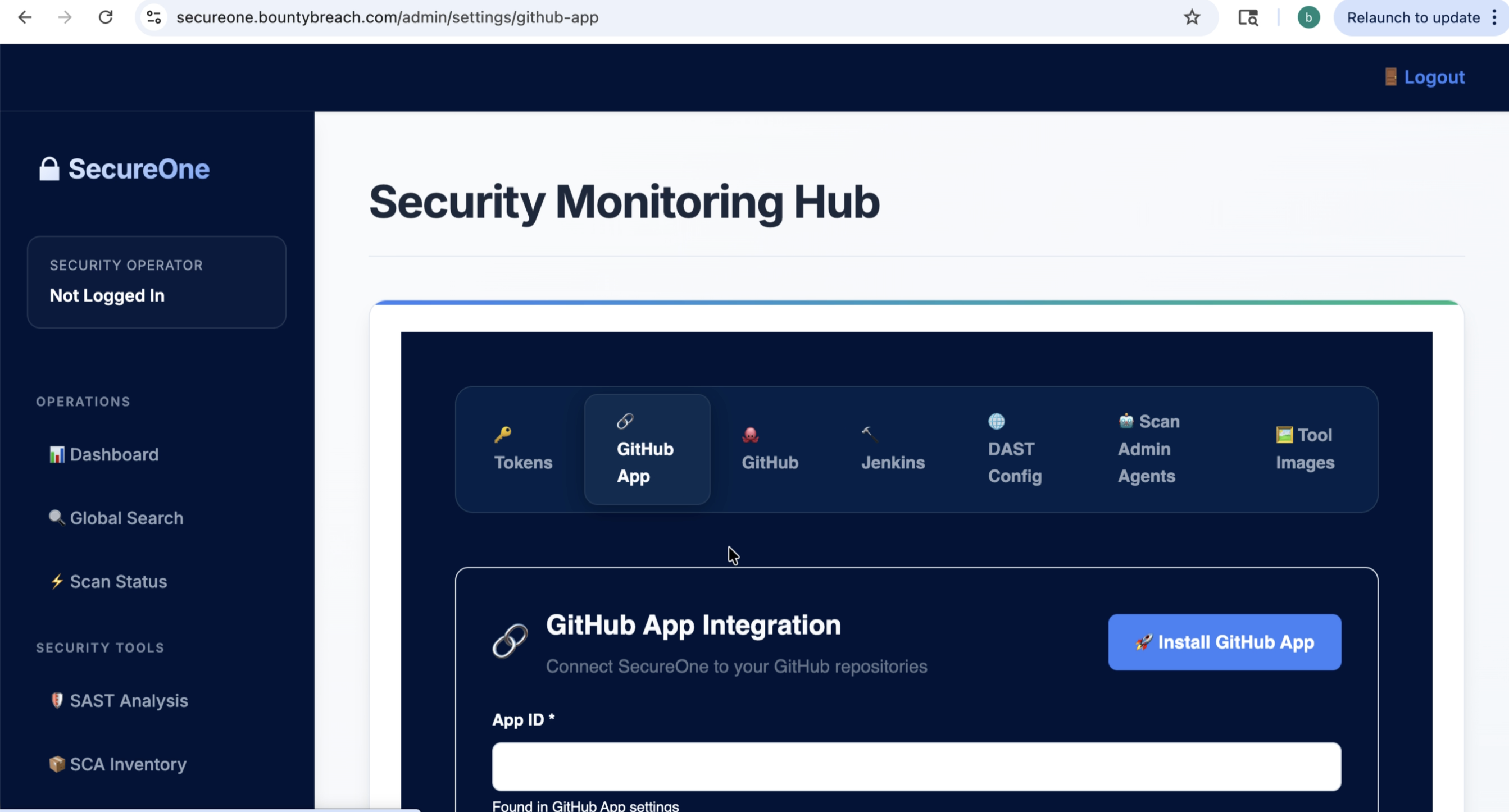1509x812 pixels.
Task: Open the Scan Admin Agents tab
Action: coord(1149,449)
